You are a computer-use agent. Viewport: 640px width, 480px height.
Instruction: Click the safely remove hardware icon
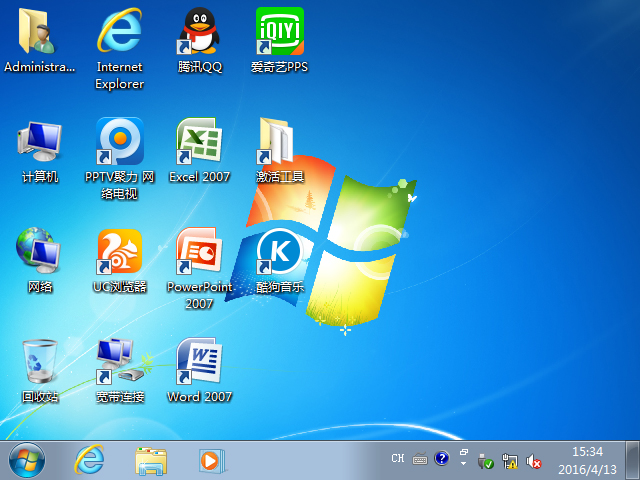(x=485, y=461)
